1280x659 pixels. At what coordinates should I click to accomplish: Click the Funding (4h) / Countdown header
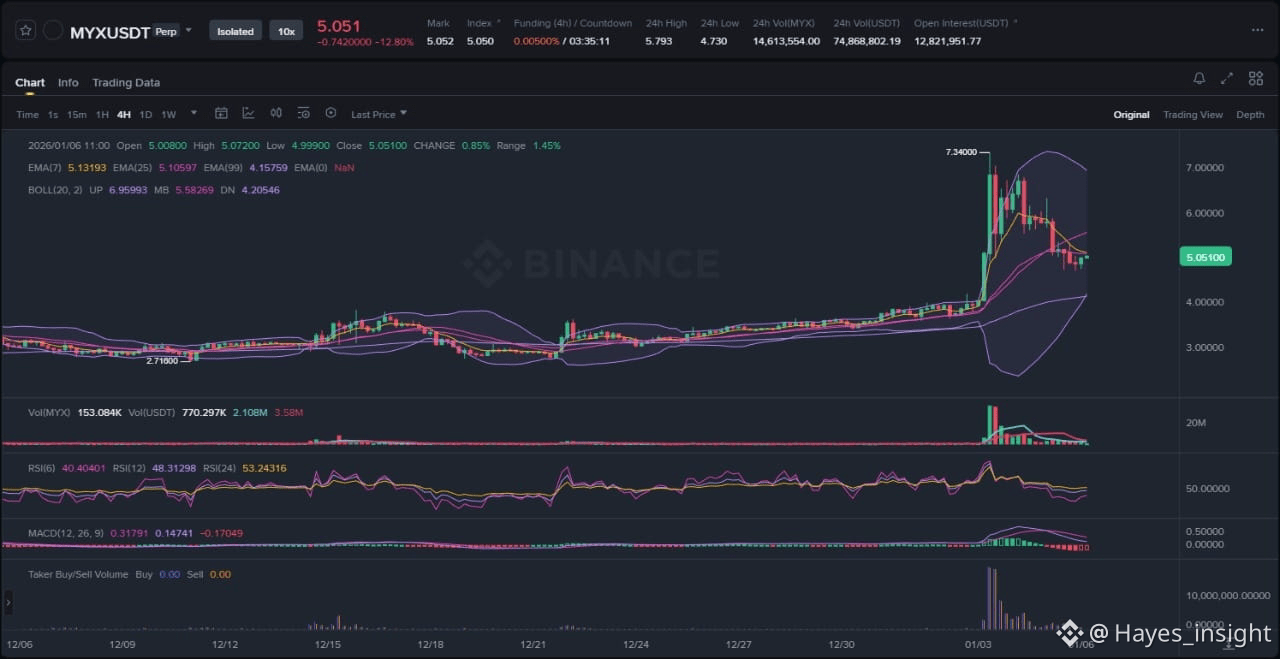[573, 23]
